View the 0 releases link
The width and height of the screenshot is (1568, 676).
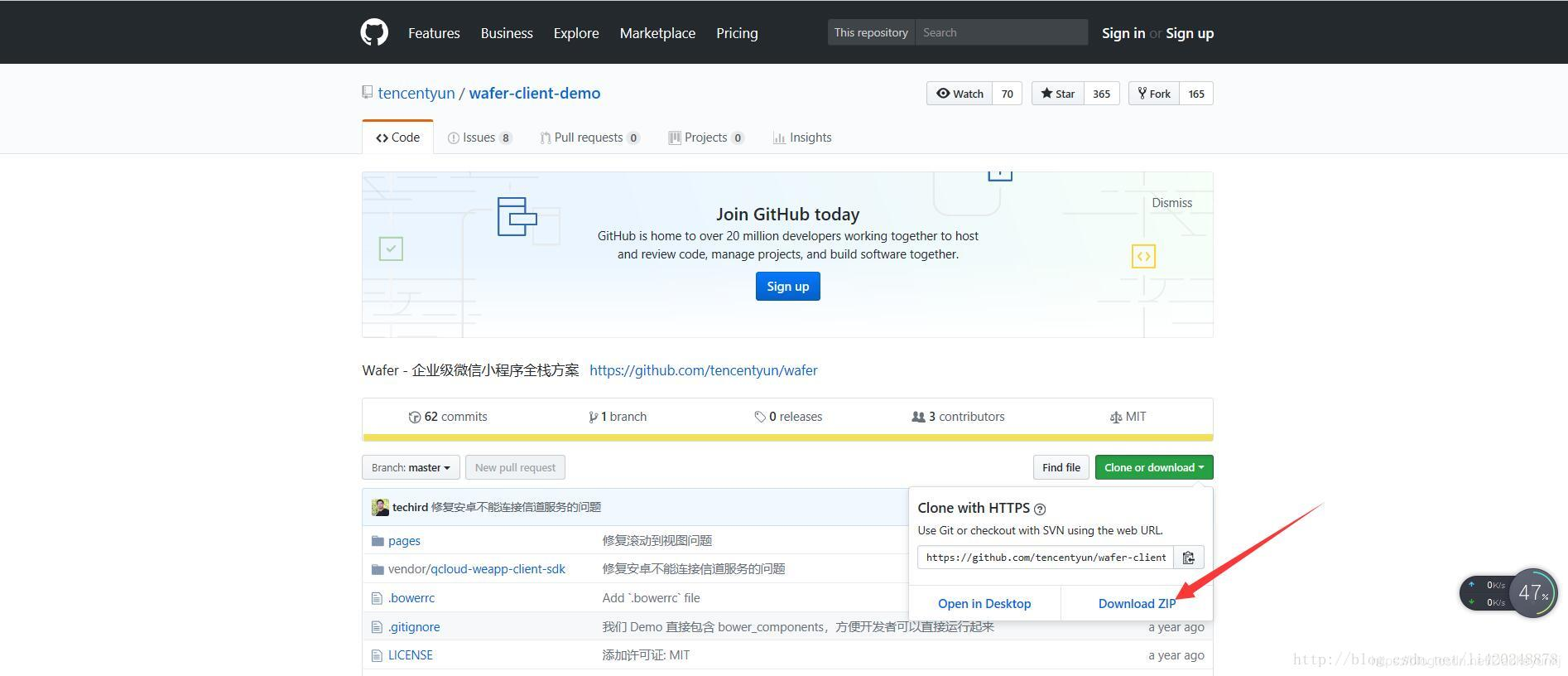[788, 417]
